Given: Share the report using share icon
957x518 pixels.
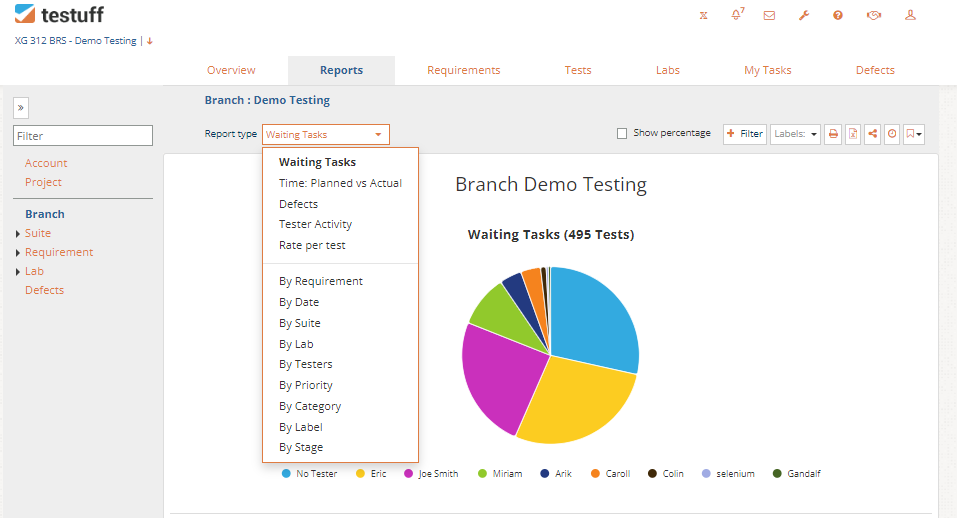Looking at the screenshot, I should point(873,134).
